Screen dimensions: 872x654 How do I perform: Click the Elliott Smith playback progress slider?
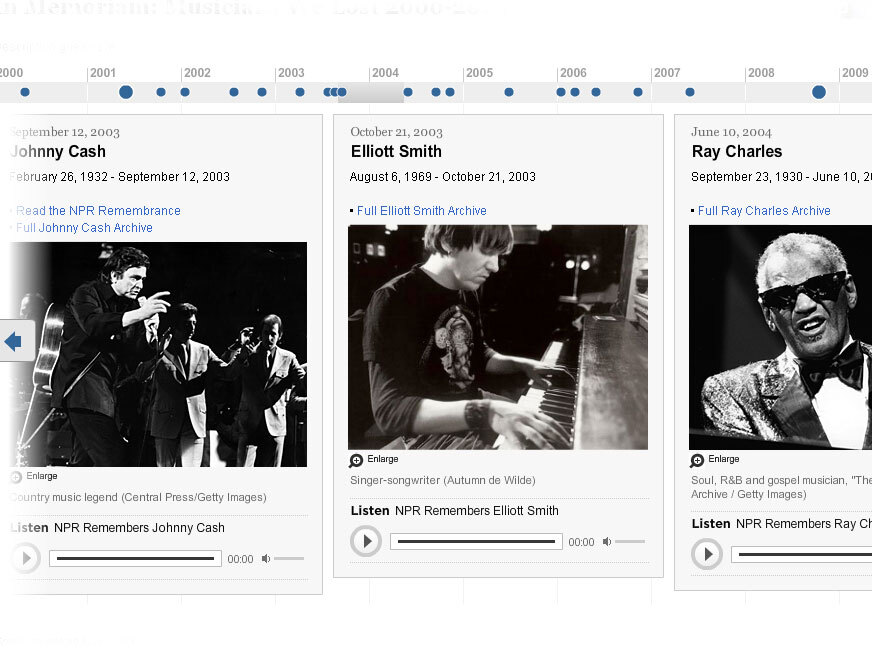[x=476, y=541]
